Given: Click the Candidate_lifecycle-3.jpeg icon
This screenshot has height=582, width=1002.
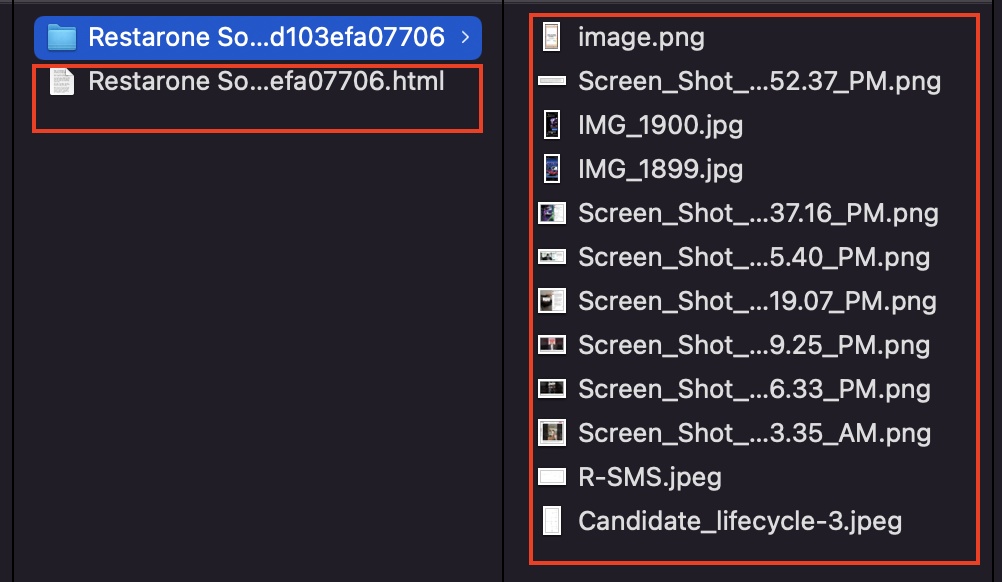Looking at the screenshot, I should point(552,520).
